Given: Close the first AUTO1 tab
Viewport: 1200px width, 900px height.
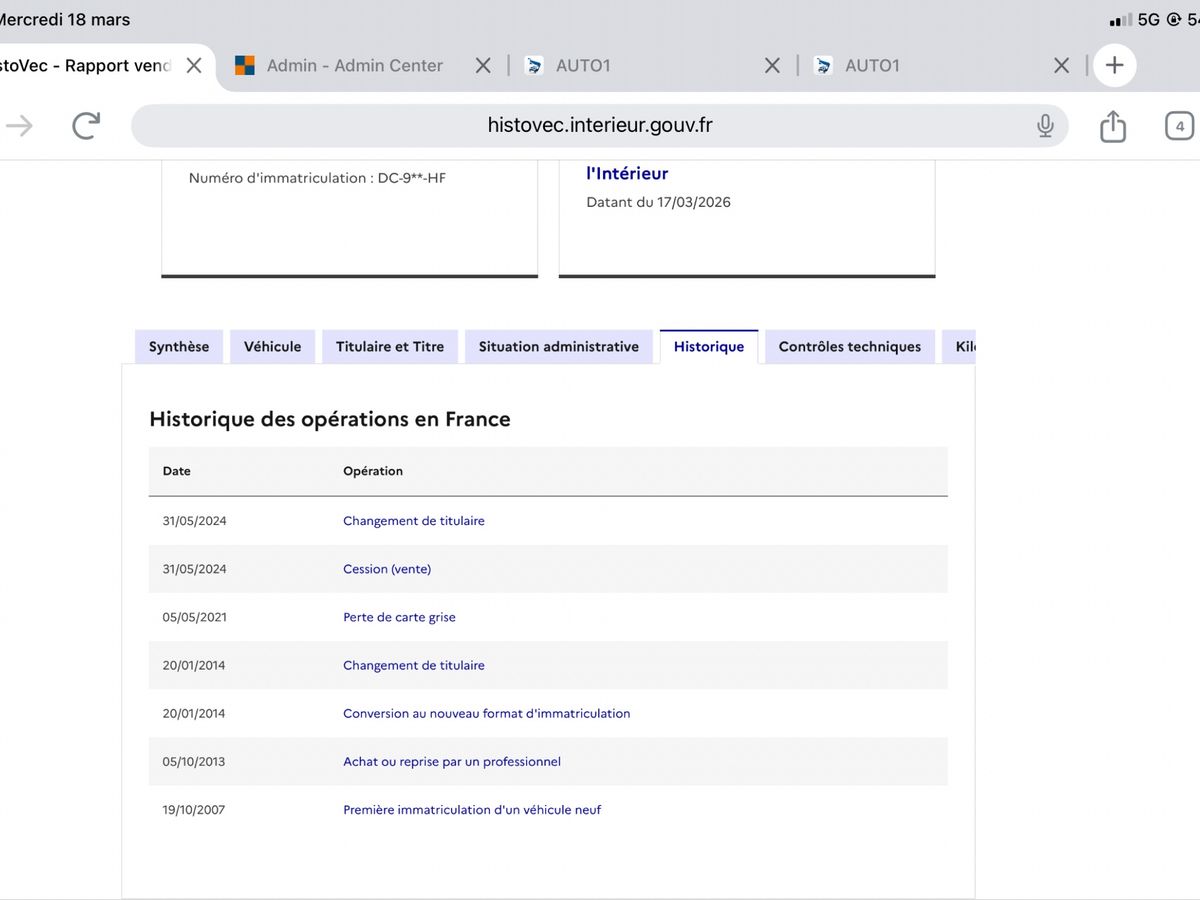Looking at the screenshot, I should (772, 65).
